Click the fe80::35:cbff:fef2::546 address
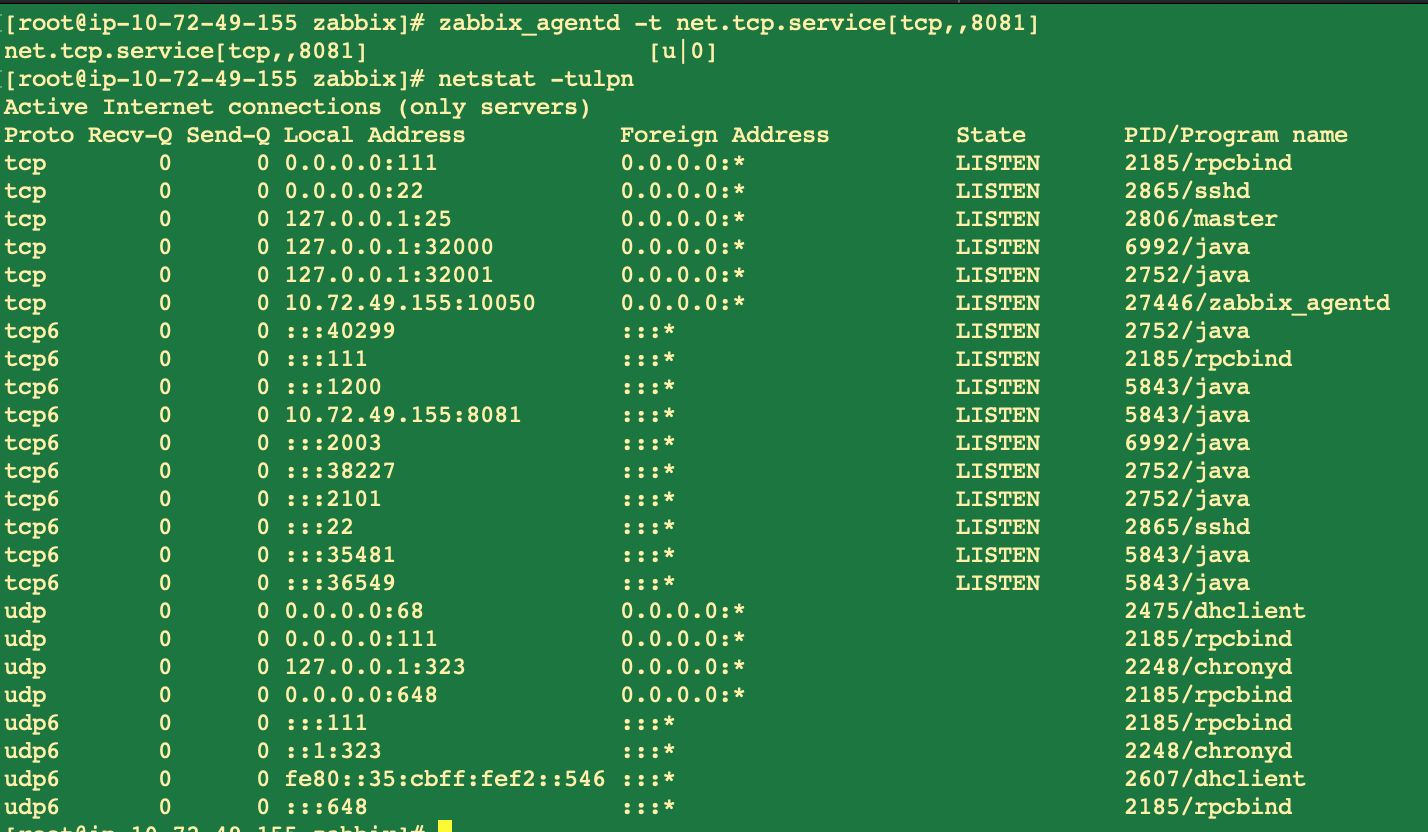Viewport: 1428px width, 832px height. (x=444, y=778)
